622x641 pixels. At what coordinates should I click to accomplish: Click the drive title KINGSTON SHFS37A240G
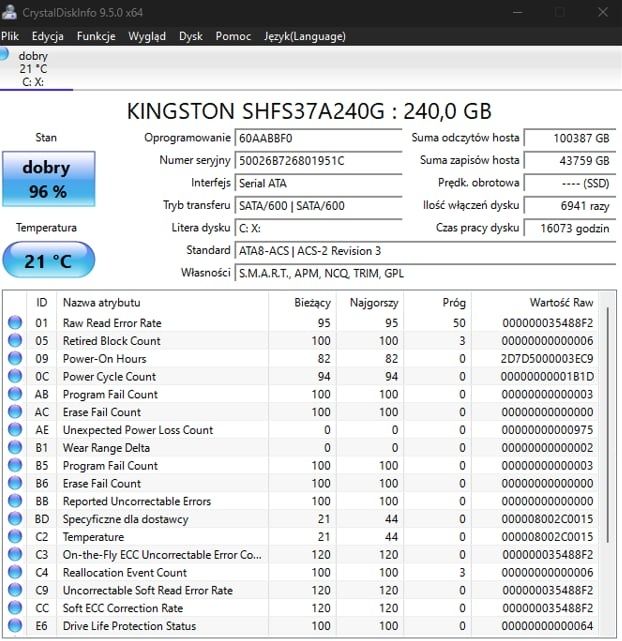256,111
